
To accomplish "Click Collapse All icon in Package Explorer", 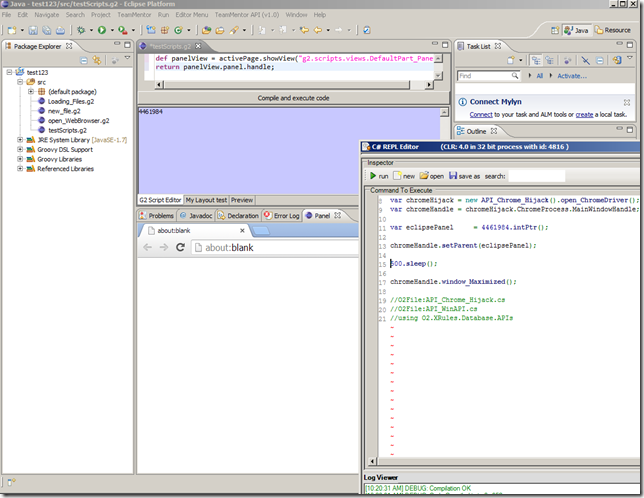I will pos(84,60).
